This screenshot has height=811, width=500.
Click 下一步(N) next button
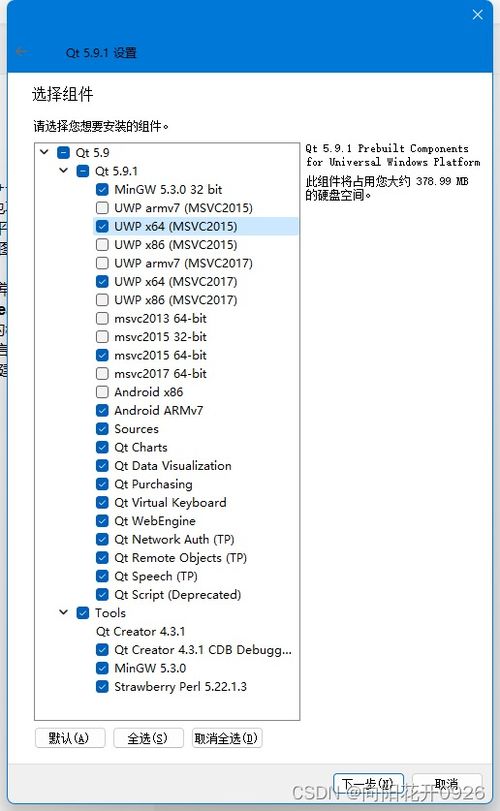coord(368,784)
